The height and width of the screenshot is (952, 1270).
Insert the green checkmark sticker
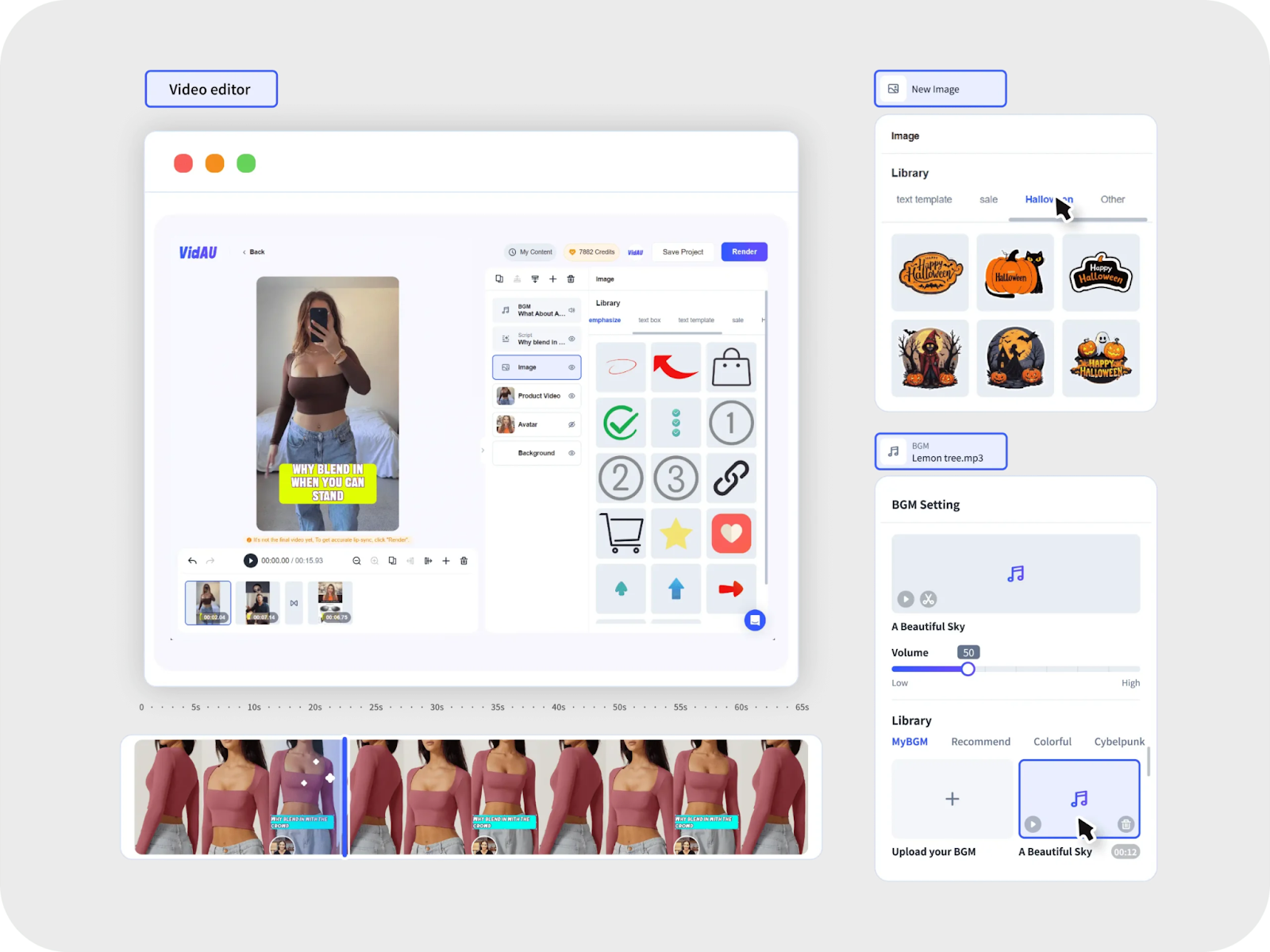[x=621, y=423]
